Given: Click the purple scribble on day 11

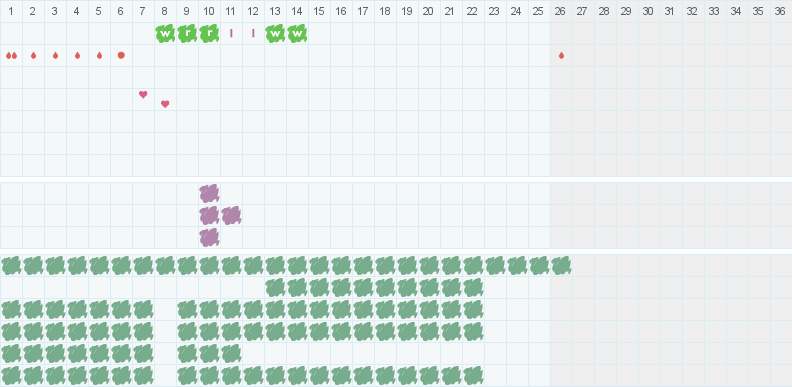Looking at the screenshot, I should click(231, 215).
